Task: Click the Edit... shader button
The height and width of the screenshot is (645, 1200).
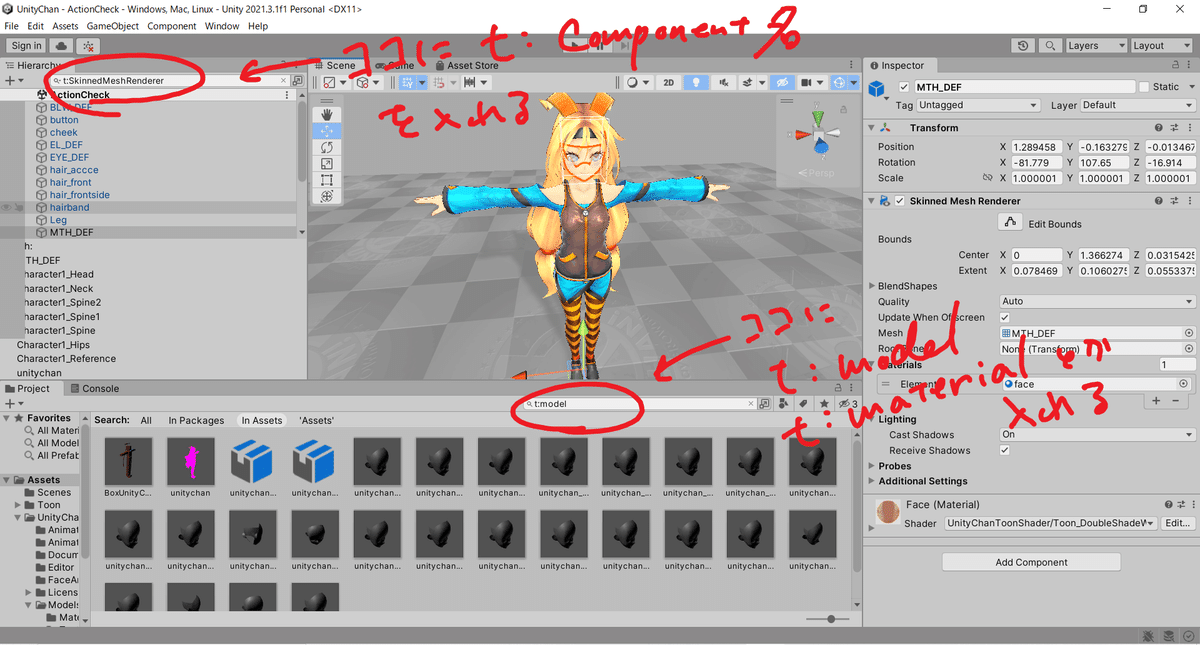Action: [x=1178, y=523]
